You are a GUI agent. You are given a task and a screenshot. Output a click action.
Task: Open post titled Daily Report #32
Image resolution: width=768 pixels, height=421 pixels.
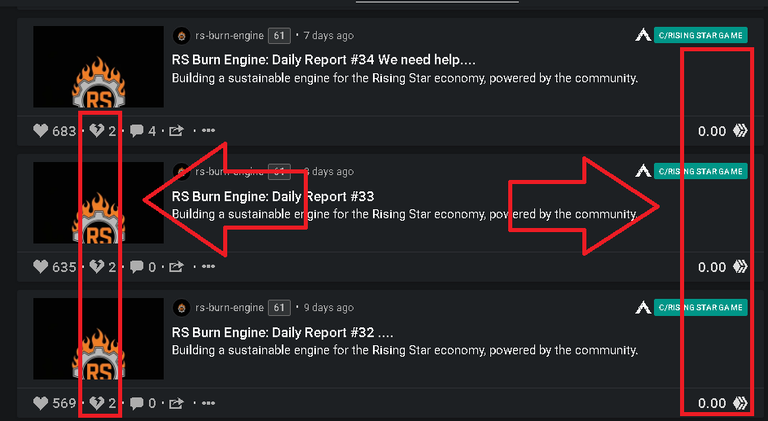282,332
